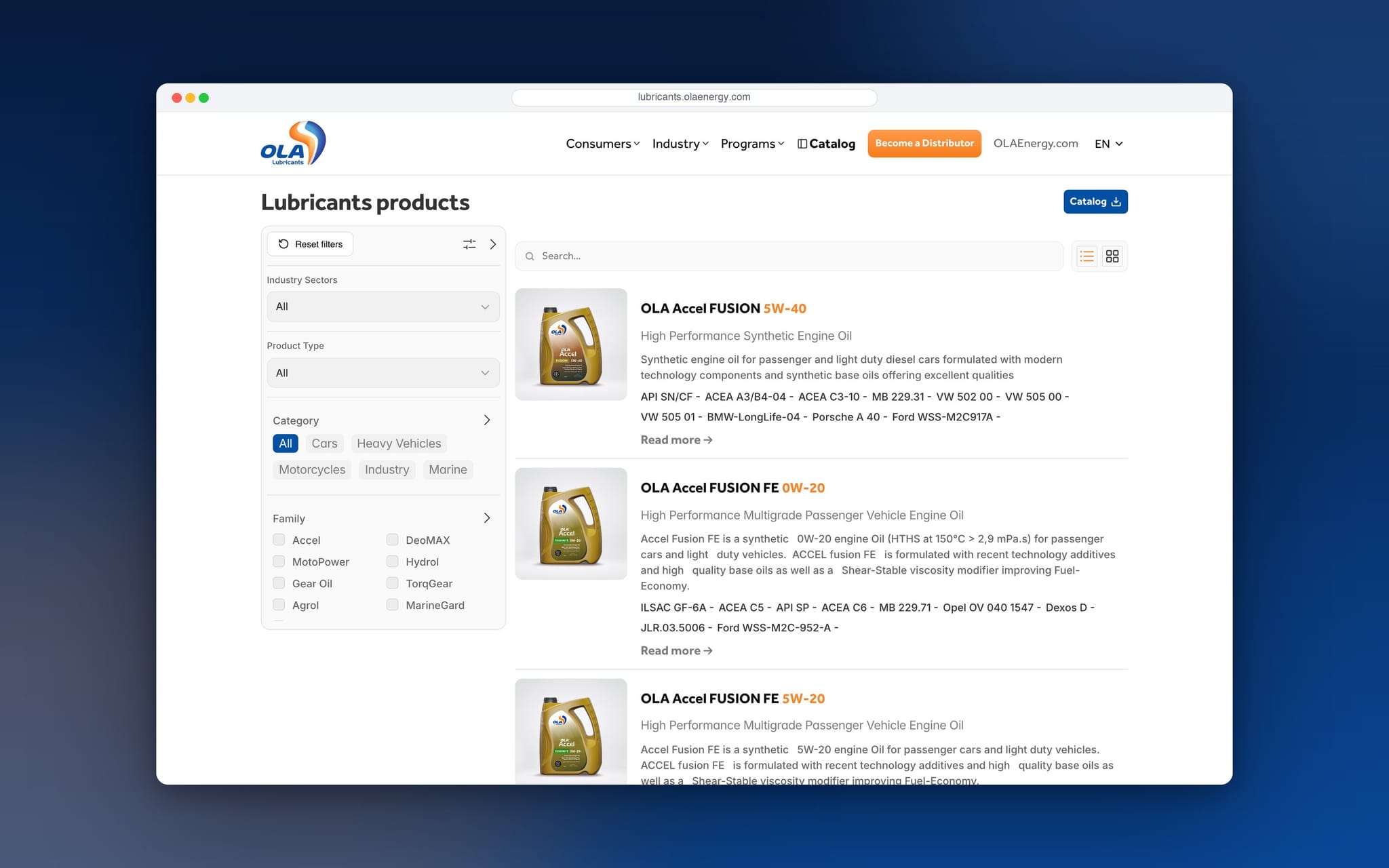Screen dimensions: 1389x868
Task: Open Read more for Accel FUSION 5W-40
Action: (676, 440)
